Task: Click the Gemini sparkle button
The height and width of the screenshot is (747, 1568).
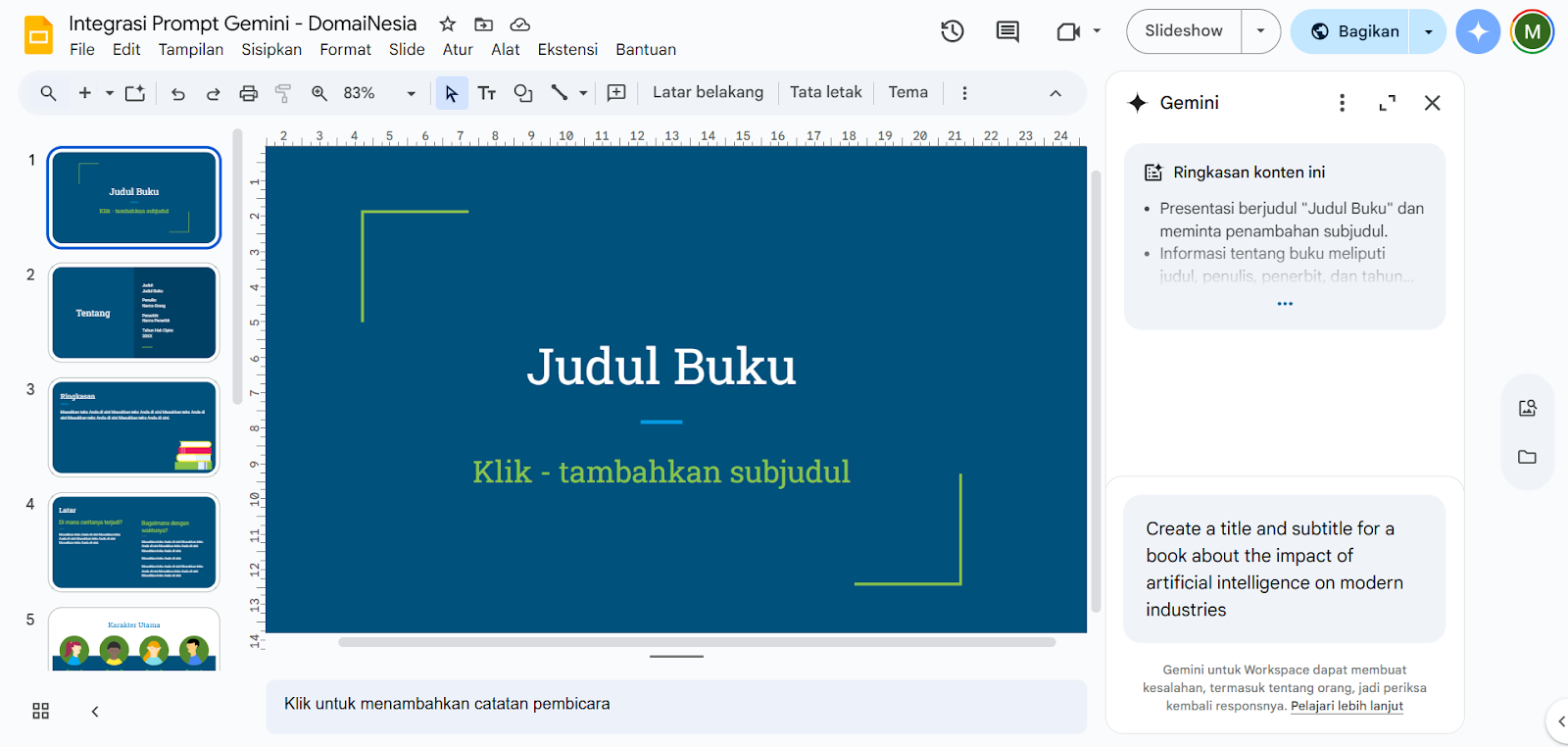Action: click(1477, 31)
